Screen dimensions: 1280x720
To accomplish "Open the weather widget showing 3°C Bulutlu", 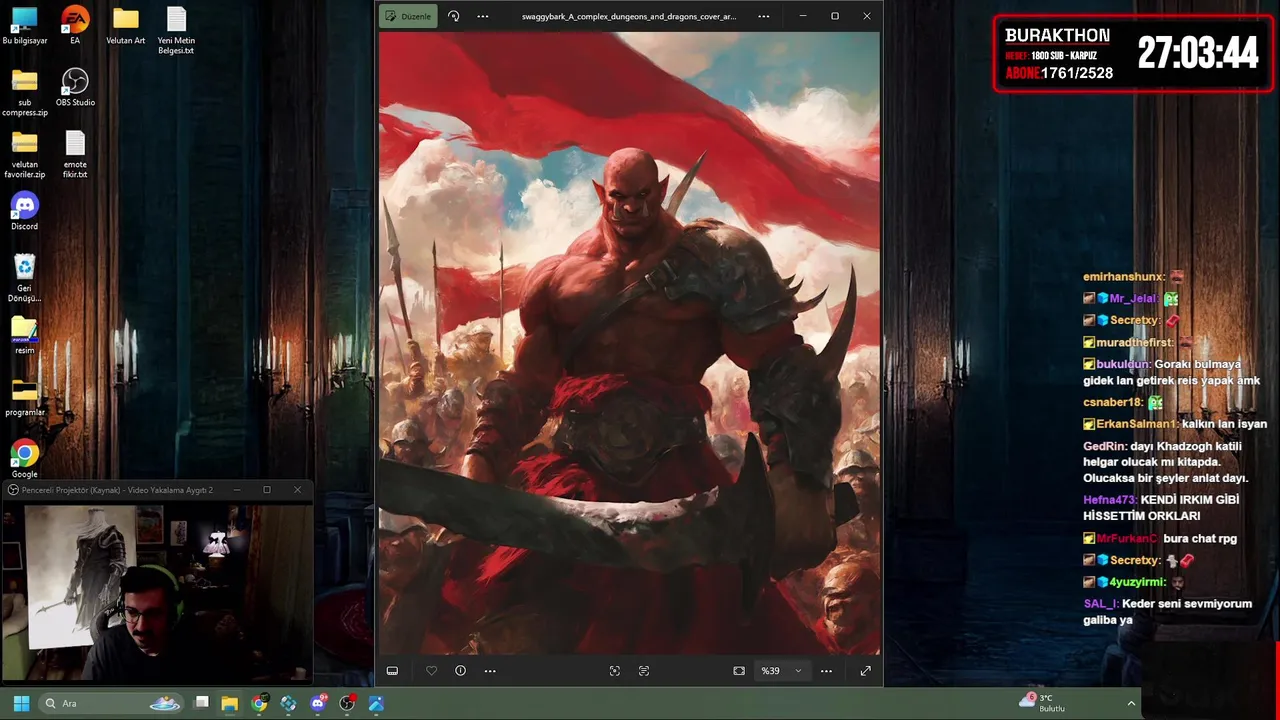I will pos(1043,703).
